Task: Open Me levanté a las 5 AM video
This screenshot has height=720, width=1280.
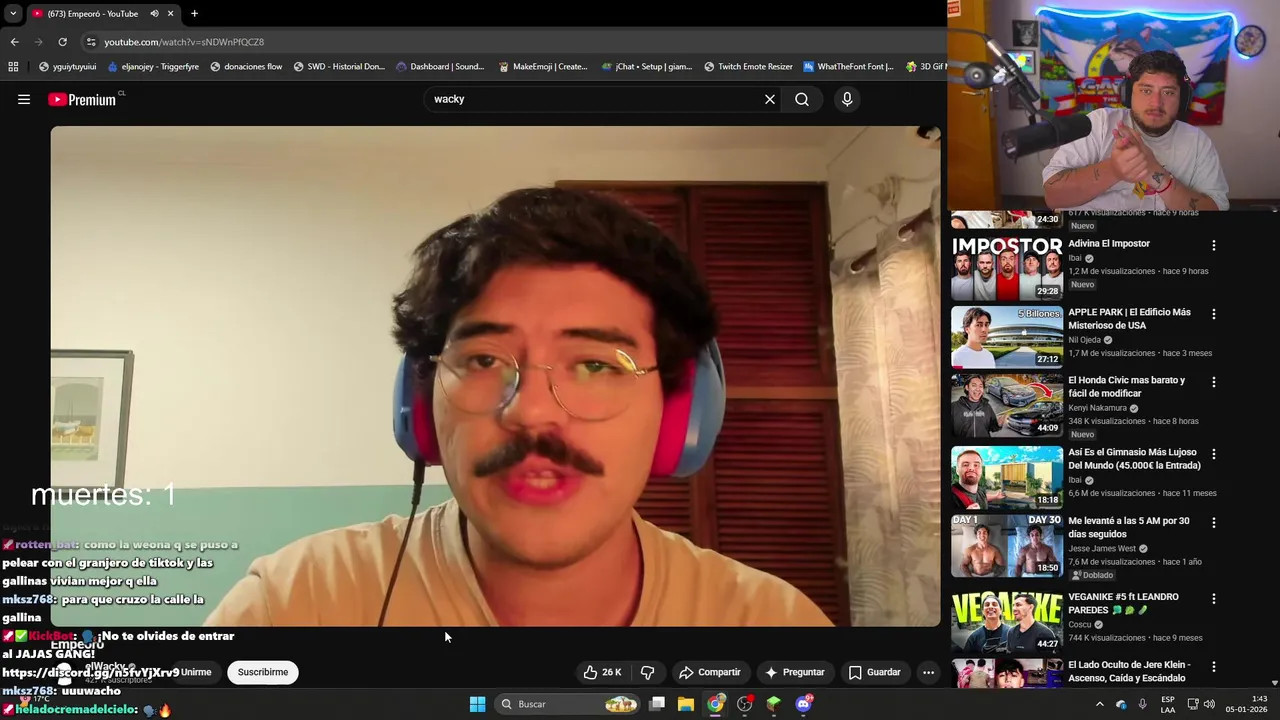Action: (1129, 527)
